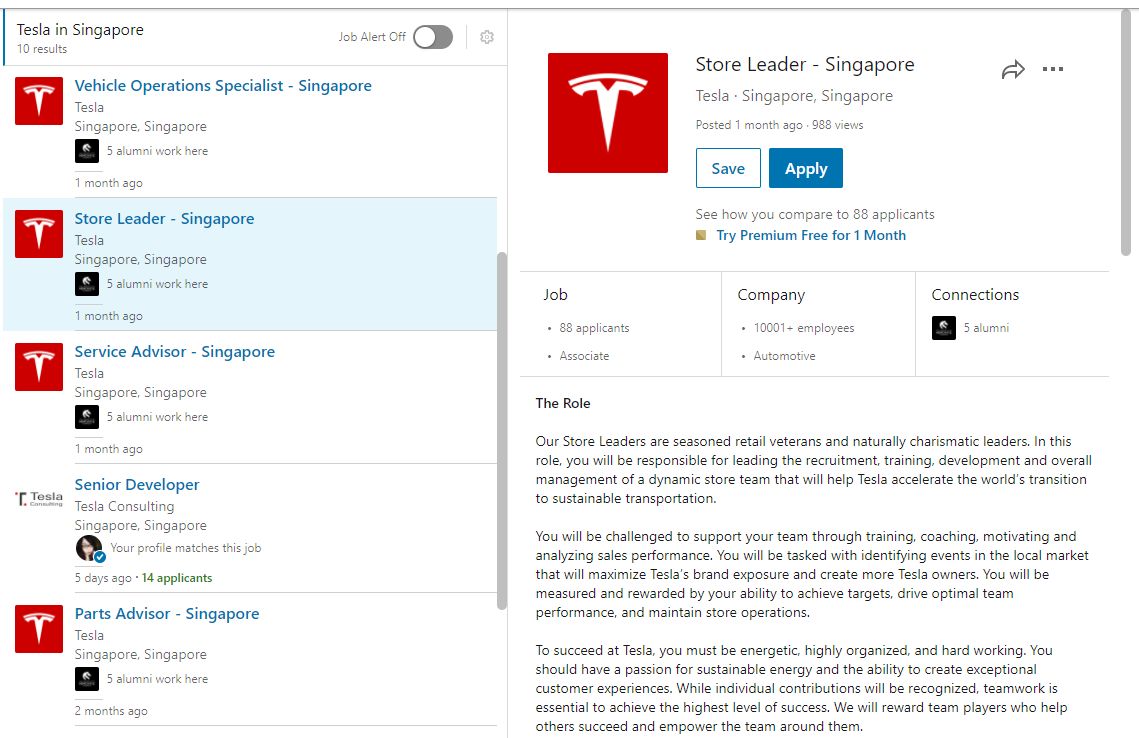Click 'See how you compare to 88 applicants'
This screenshot has width=1139, height=738.
(x=814, y=214)
